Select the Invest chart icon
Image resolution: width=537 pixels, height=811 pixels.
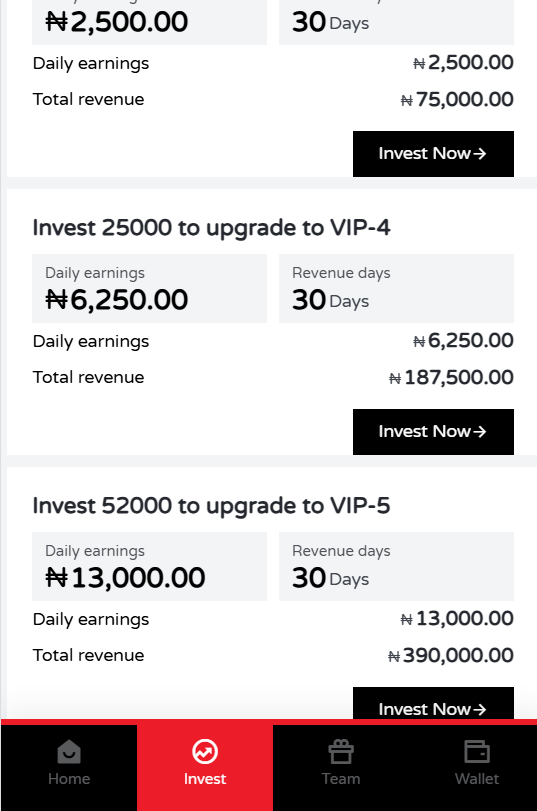(x=205, y=752)
